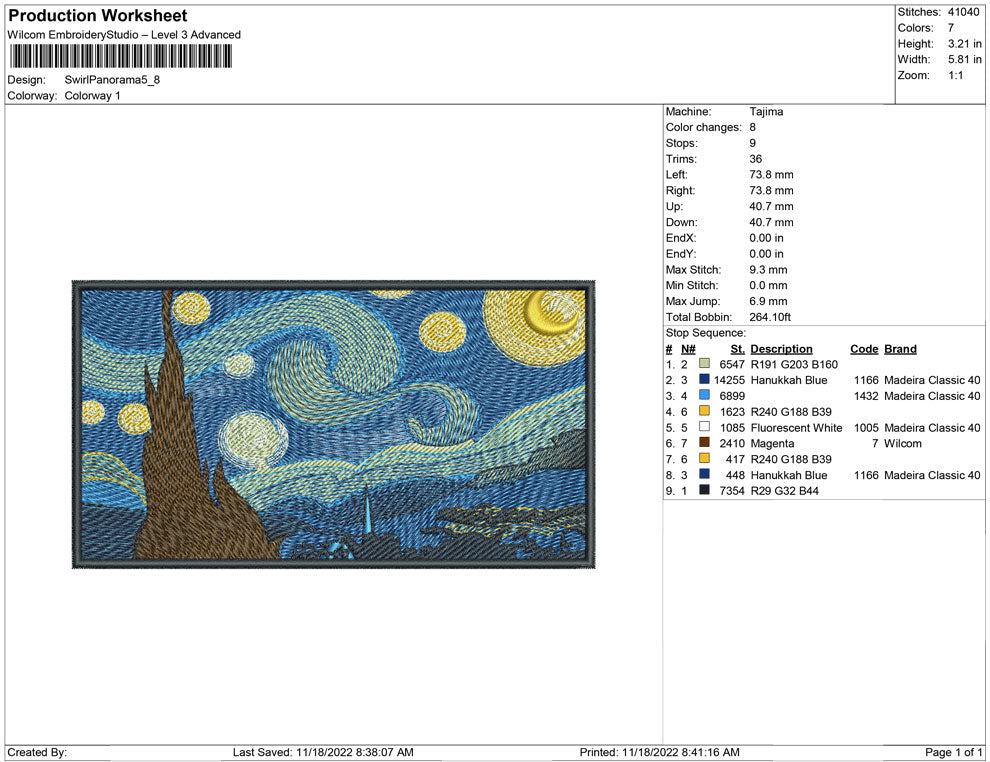Click the Height value 3.21 in
990x762 pixels.
click(965, 44)
